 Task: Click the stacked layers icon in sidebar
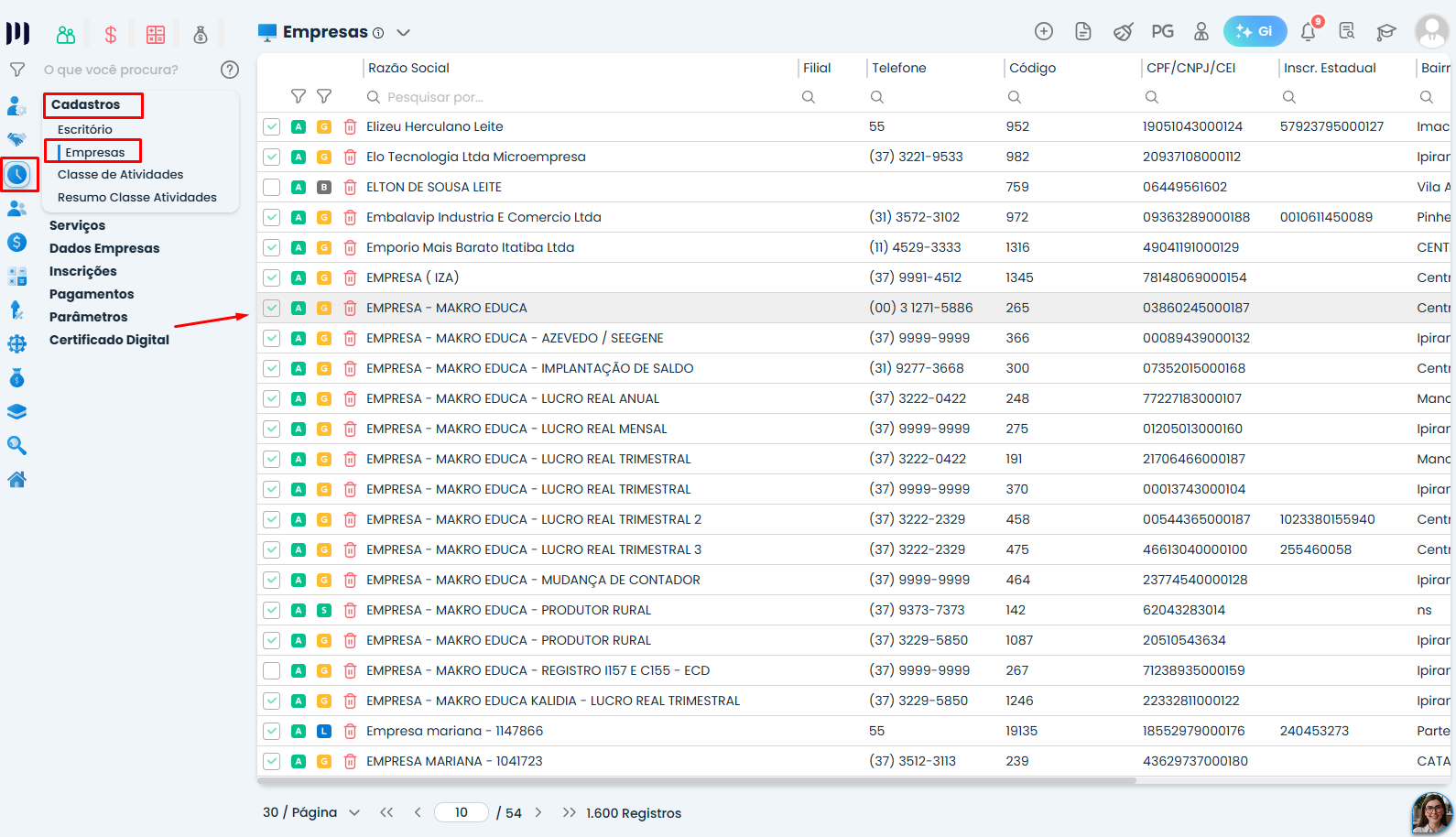[16, 412]
